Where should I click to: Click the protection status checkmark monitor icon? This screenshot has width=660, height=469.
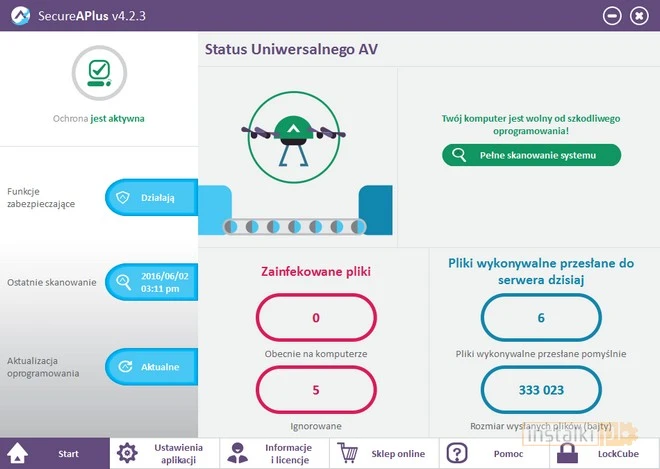click(x=98, y=73)
